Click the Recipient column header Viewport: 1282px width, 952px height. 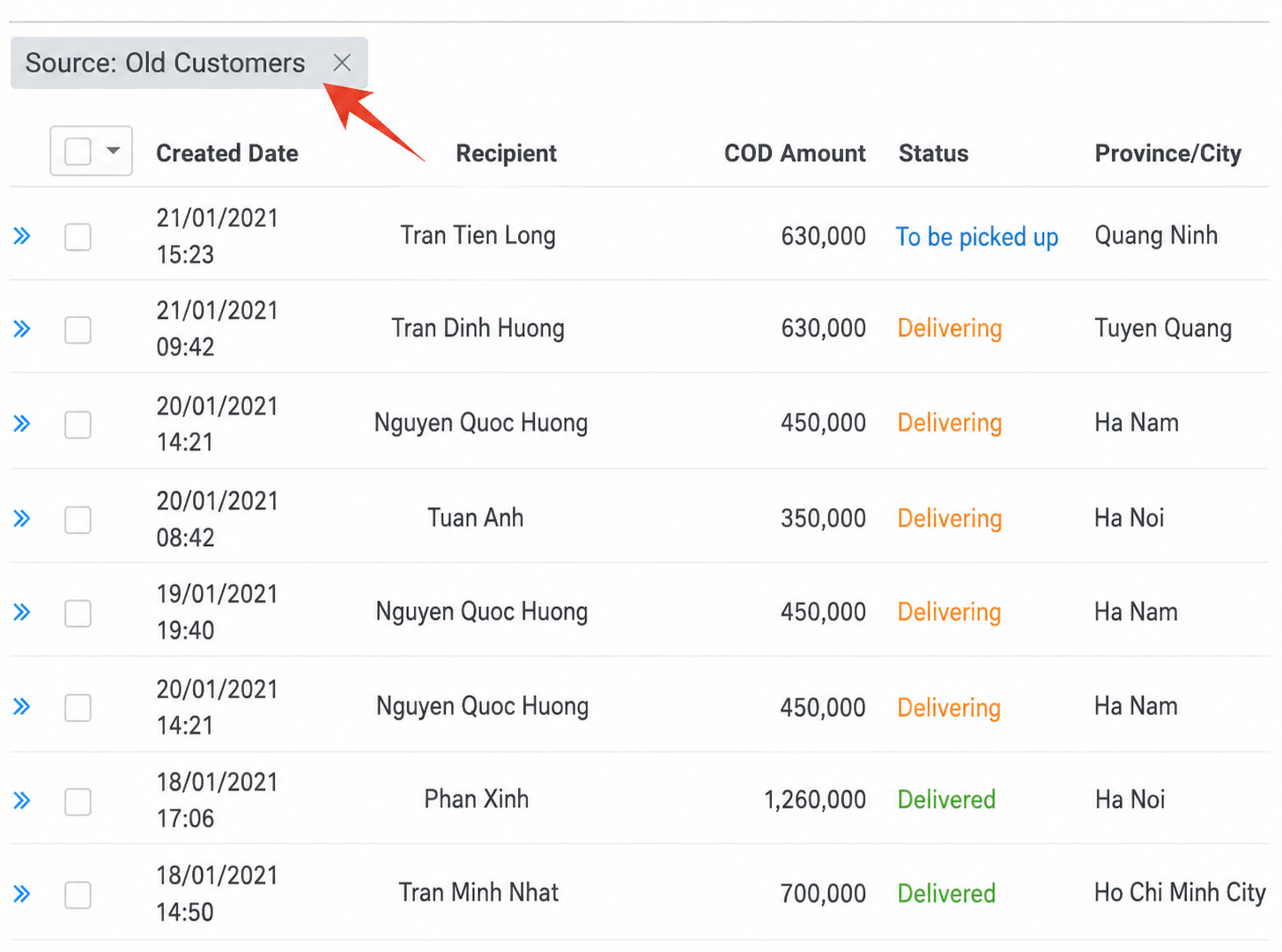506,153
